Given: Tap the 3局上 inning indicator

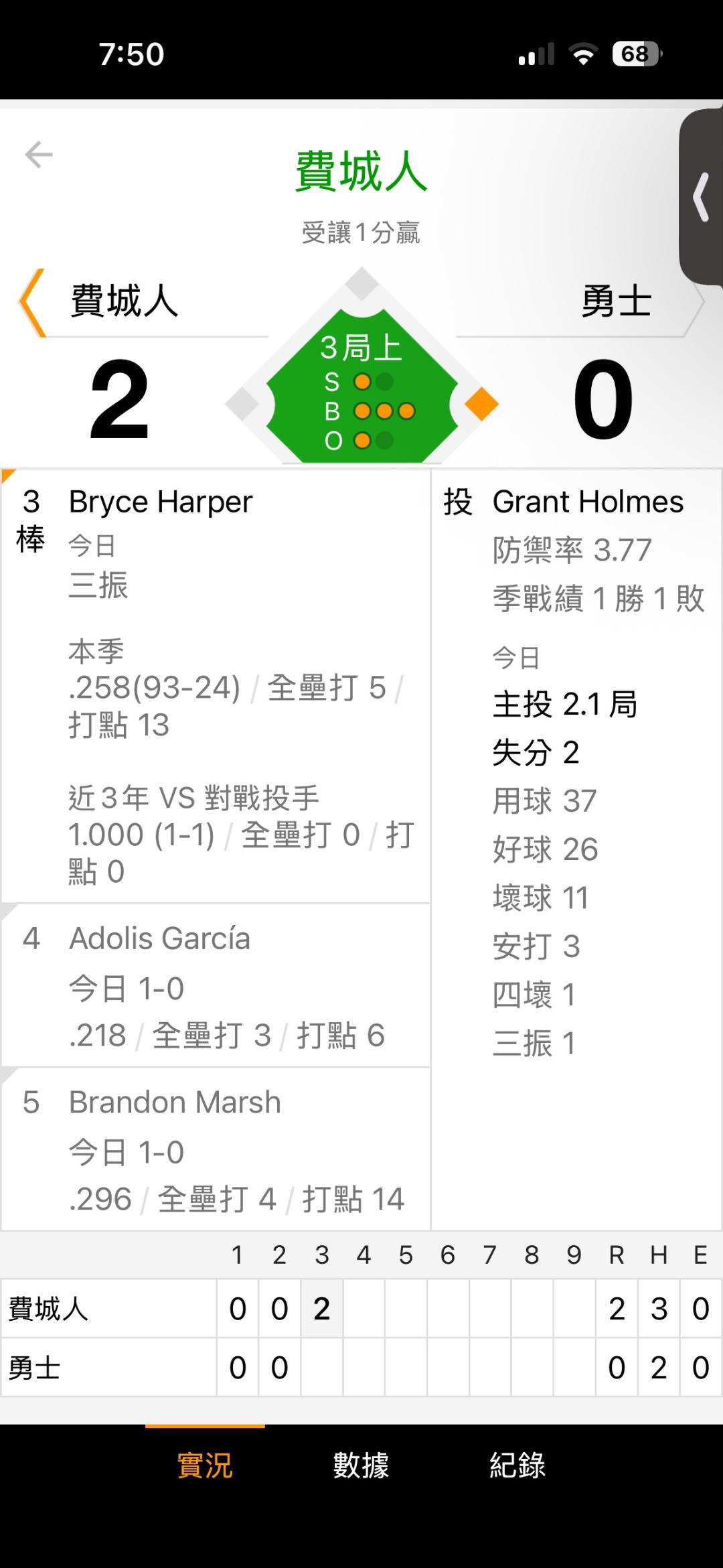Looking at the screenshot, I should (x=361, y=348).
